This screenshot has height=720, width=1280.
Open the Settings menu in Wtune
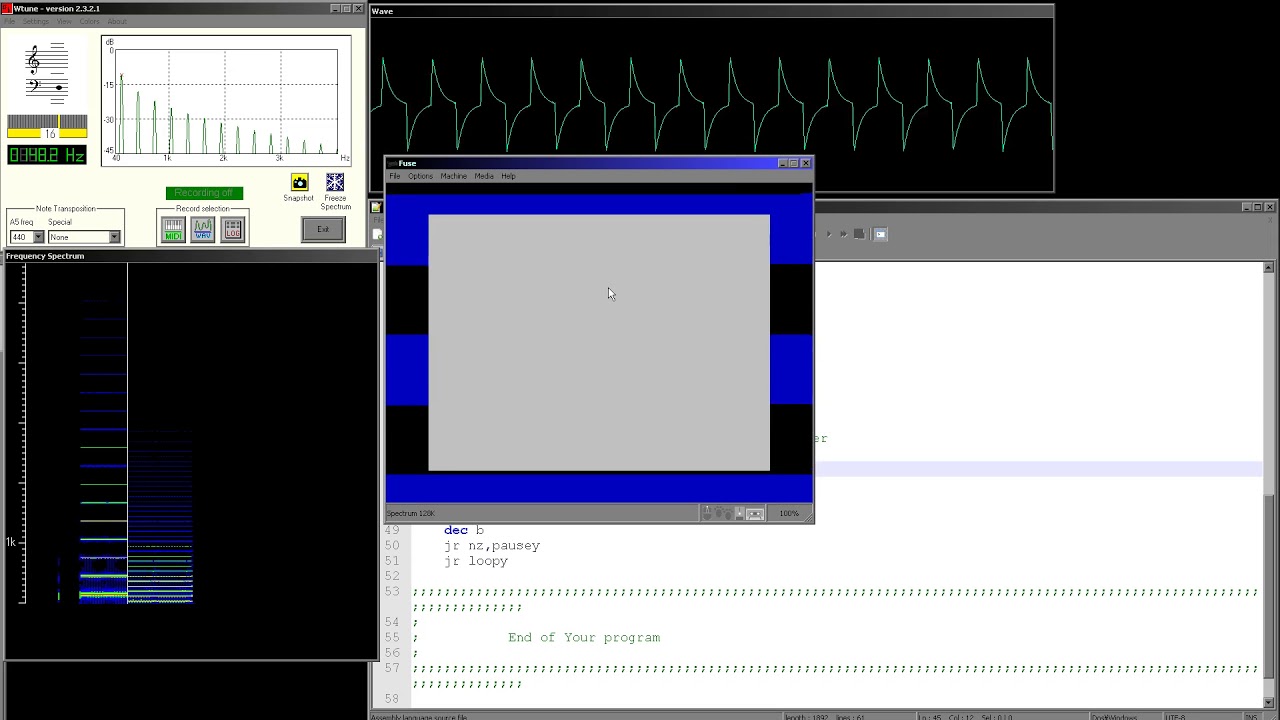point(35,20)
